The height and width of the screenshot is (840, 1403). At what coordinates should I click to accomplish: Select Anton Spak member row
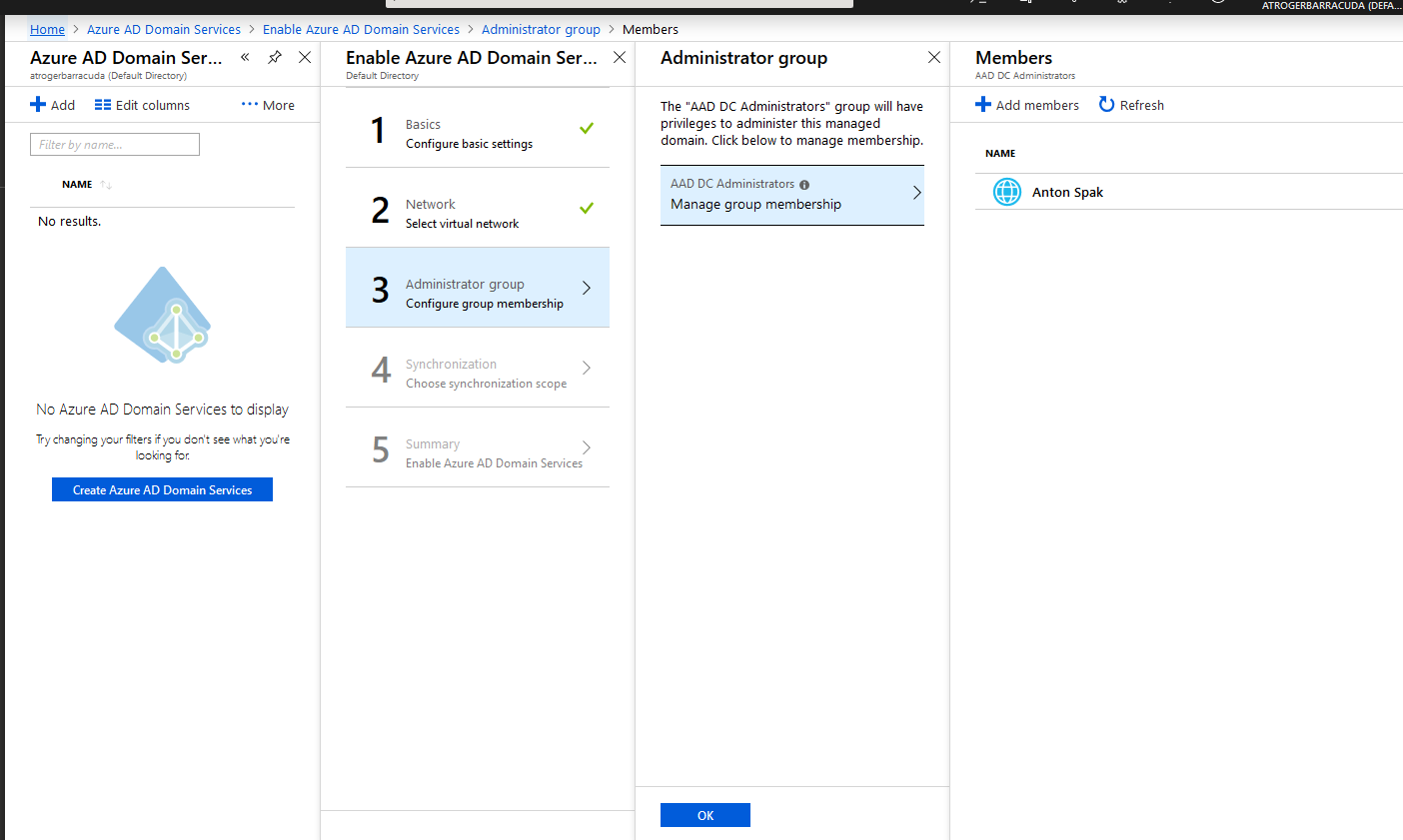pyautogui.click(x=1189, y=192)
